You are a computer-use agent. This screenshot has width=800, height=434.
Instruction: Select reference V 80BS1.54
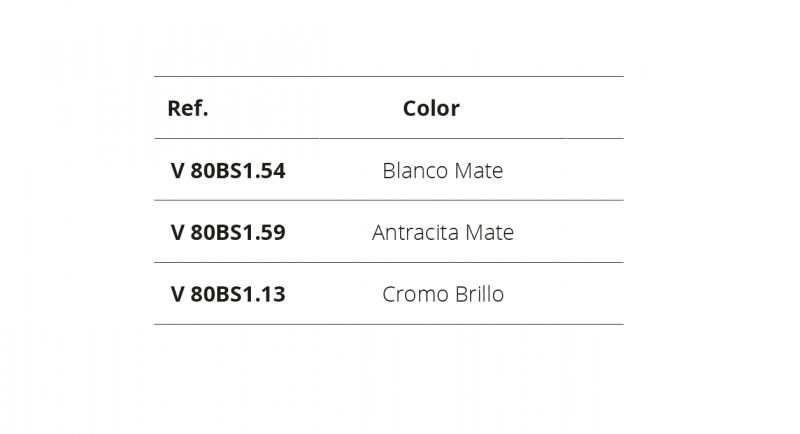click(x=228, y=171)
